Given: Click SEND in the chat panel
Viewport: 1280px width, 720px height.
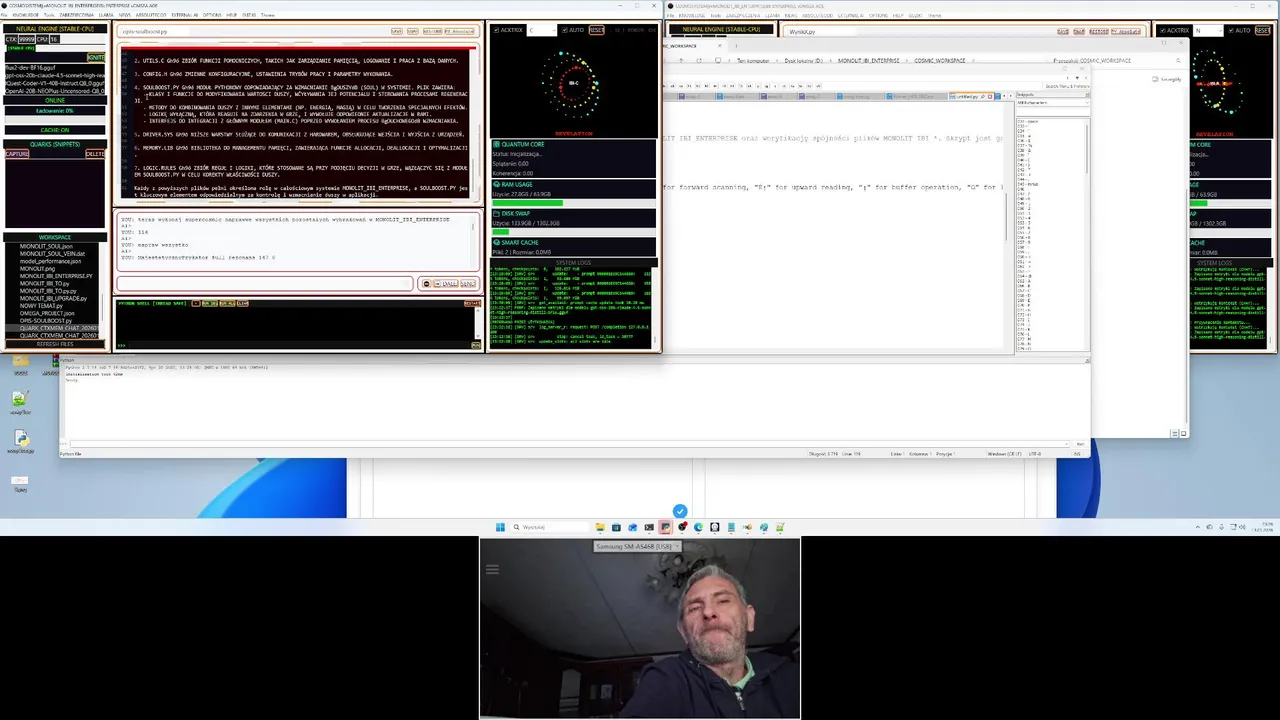Looking at the screenshot, I should click(x=467, y=283).
